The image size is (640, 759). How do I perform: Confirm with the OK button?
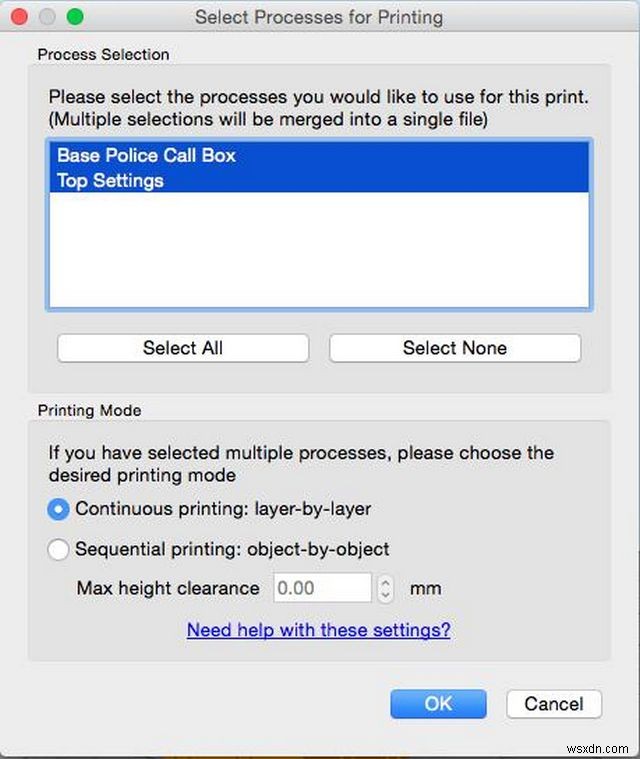coord(438,704)
